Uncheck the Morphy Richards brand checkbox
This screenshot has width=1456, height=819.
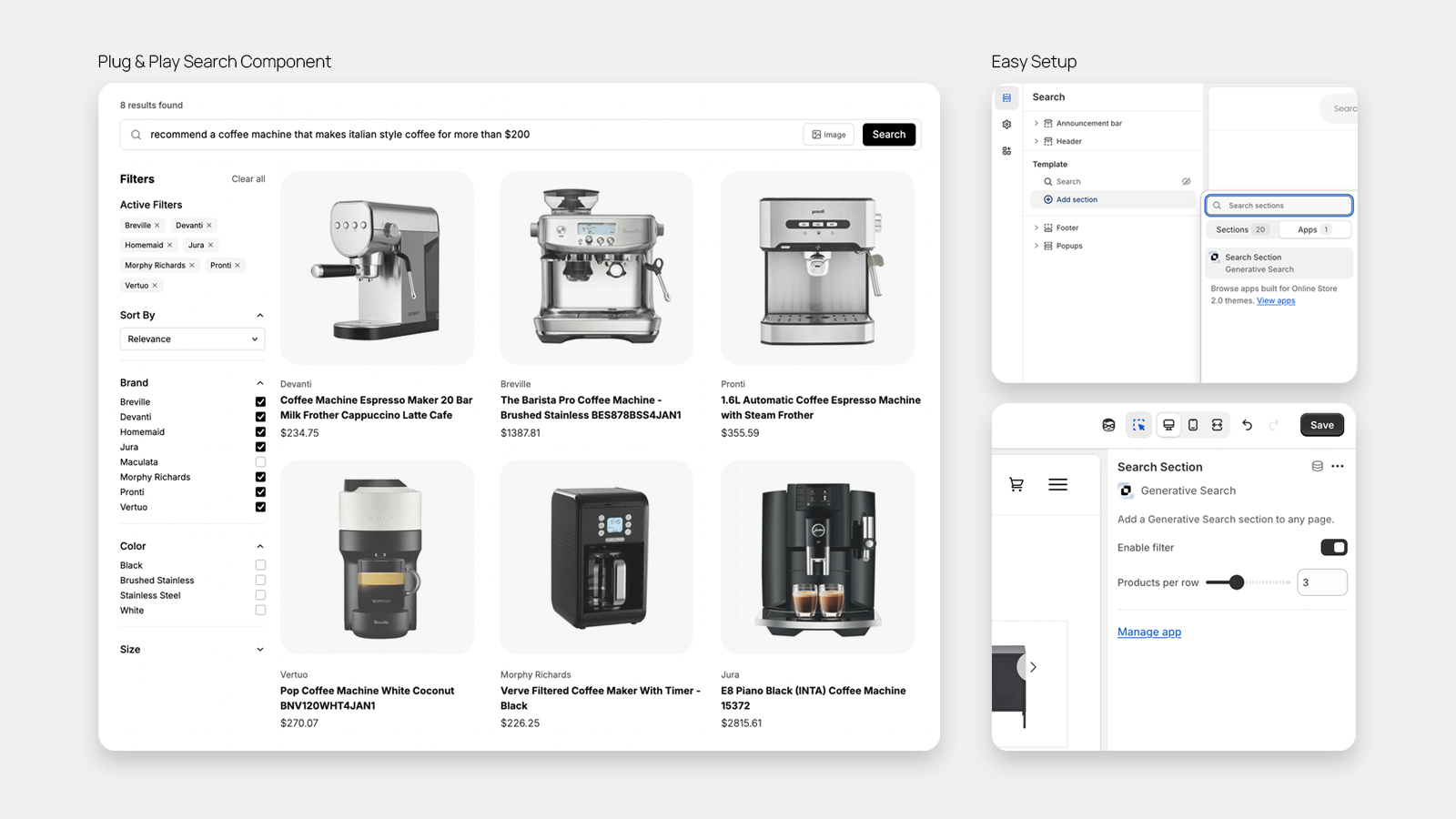point(260,477)
